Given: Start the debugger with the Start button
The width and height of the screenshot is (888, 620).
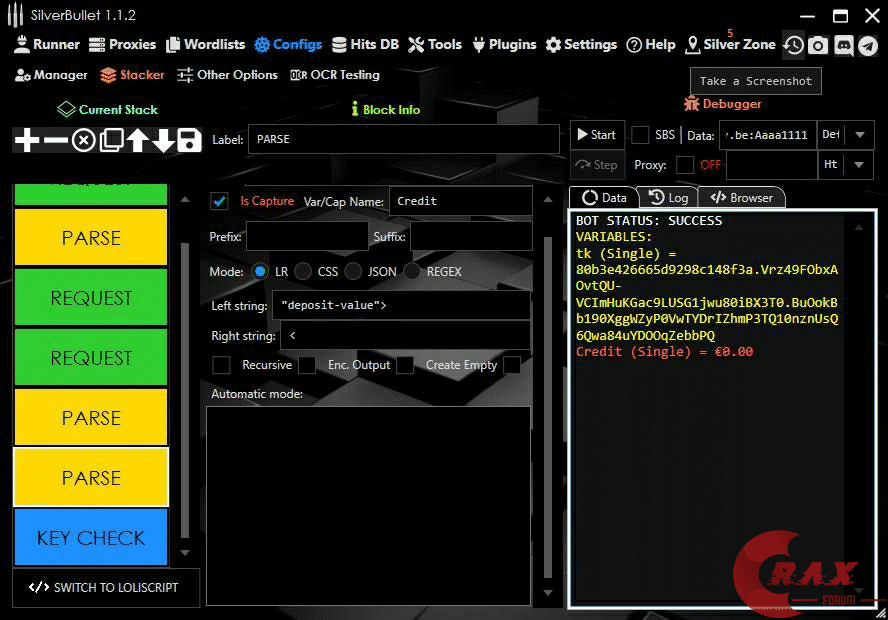Looking at the screenshot, I should [597, 135].
